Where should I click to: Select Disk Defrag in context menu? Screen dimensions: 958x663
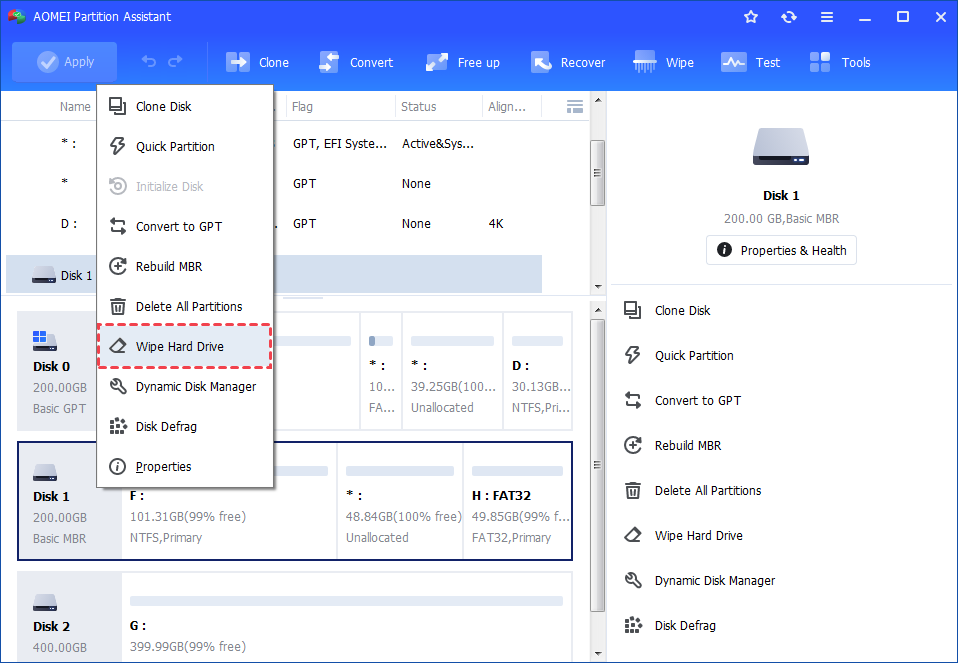[185, 427]
